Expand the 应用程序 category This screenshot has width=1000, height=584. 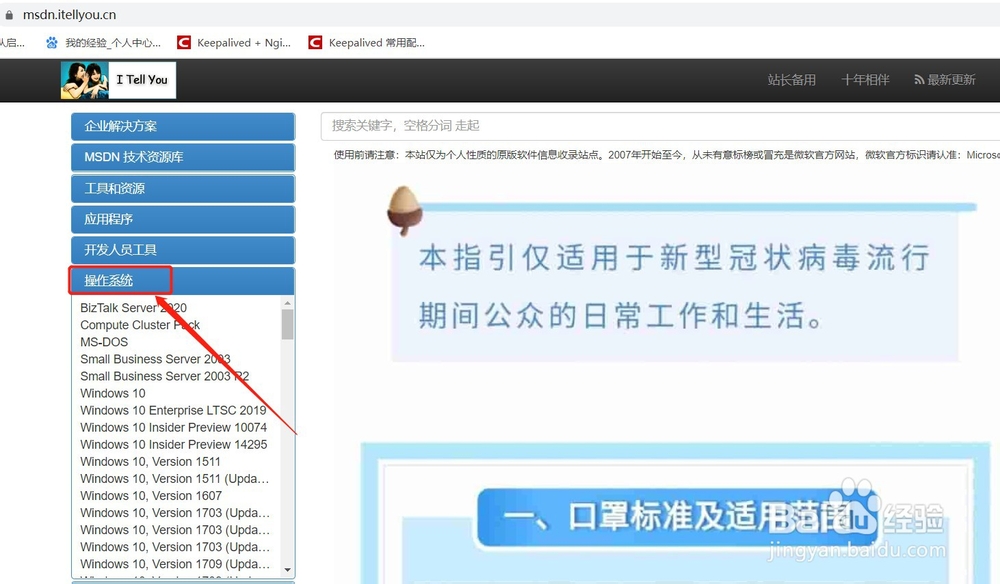(183, 219)
